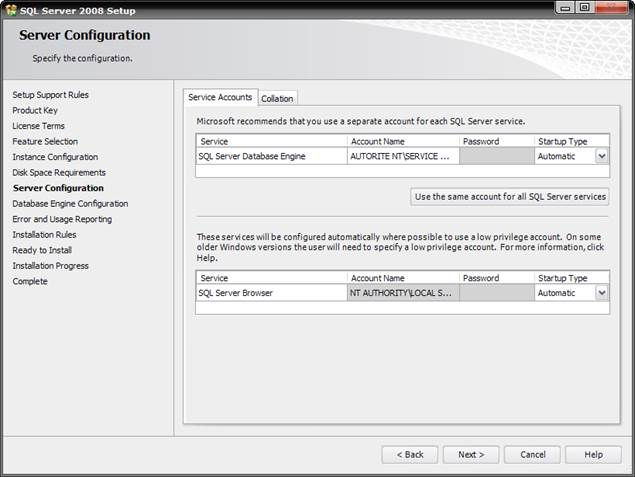Proceed with the Next button
This screenshot has width=635, height=477.
click(471, 455)
